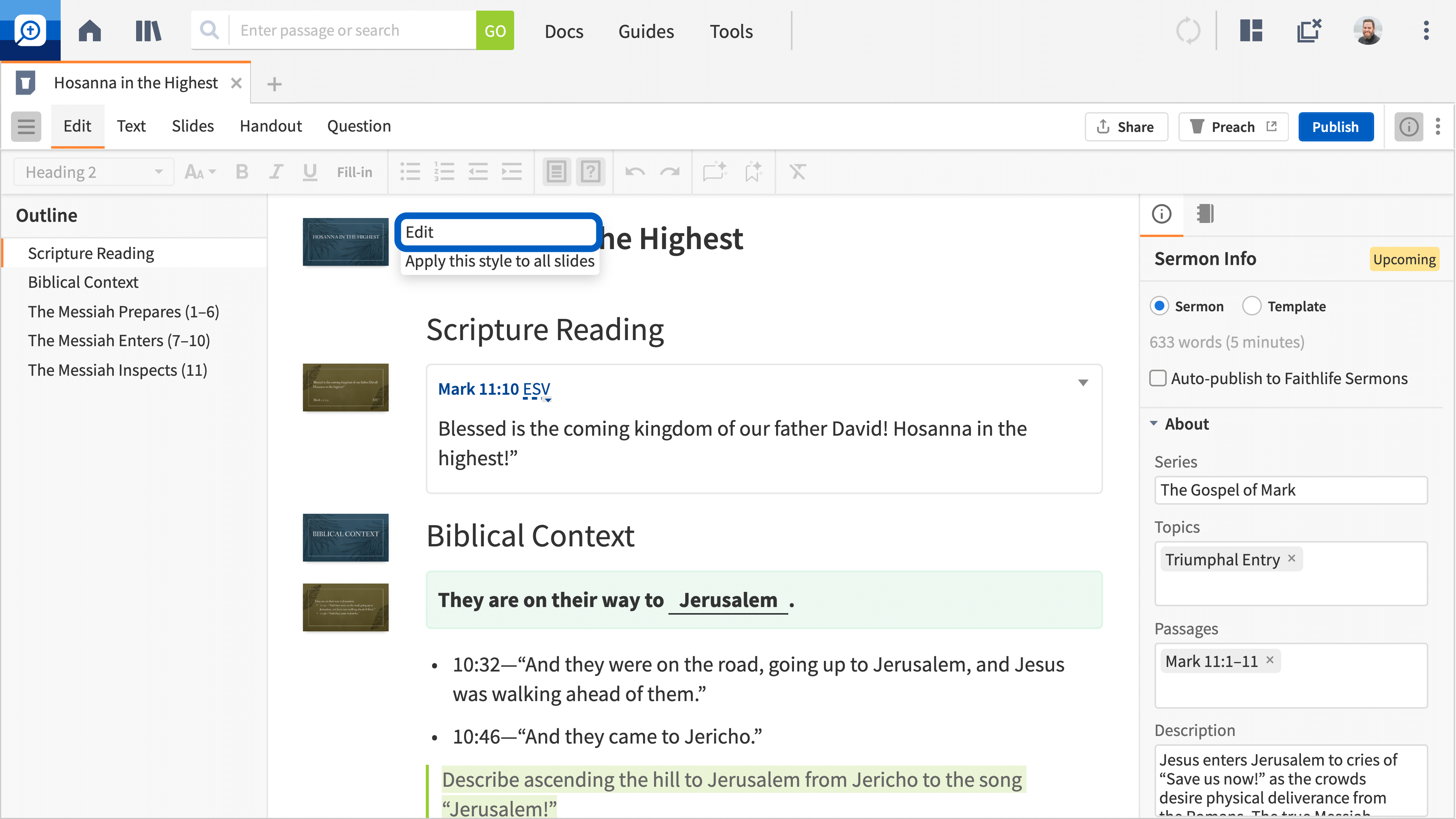This screenshot has height=819, width=1456.
Task: Open the user profile avatar
Action: pos(1367,30)
